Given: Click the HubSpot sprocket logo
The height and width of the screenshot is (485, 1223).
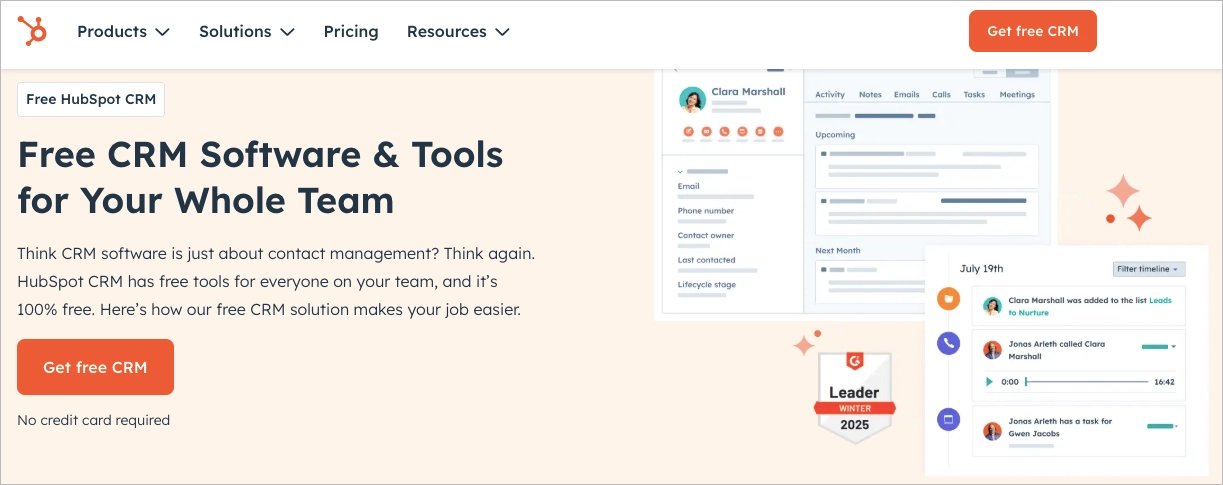Looking at the screenshot, I should [x=33, y=31].
